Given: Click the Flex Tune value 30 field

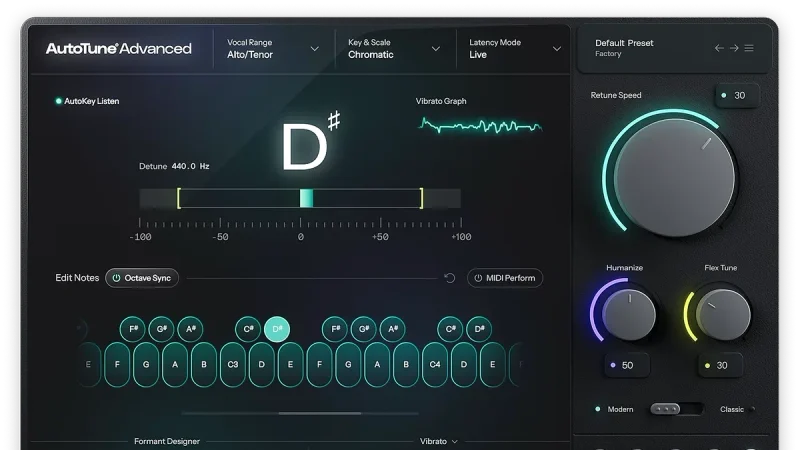Looking at the screenshot, I should pyautogui.click(x=721, y=365).
